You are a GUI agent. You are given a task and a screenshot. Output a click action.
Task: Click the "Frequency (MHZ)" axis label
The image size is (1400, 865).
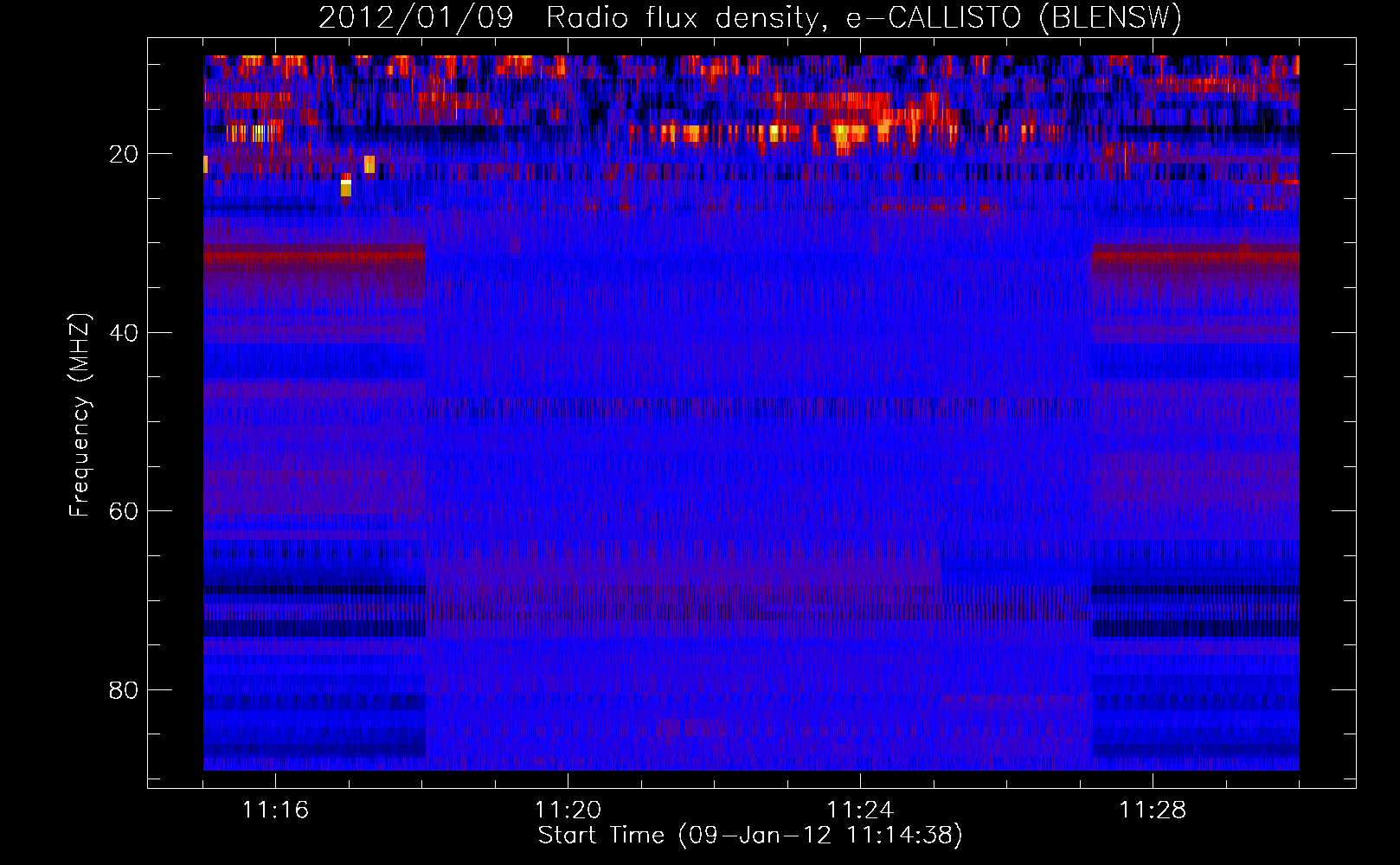[x=80, y=415]
